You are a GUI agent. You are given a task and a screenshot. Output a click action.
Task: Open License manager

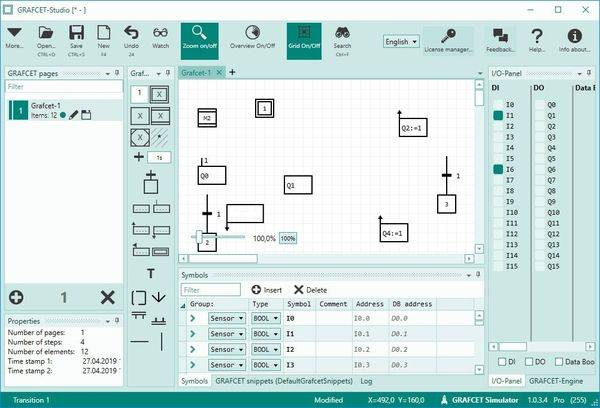point(448,41)
